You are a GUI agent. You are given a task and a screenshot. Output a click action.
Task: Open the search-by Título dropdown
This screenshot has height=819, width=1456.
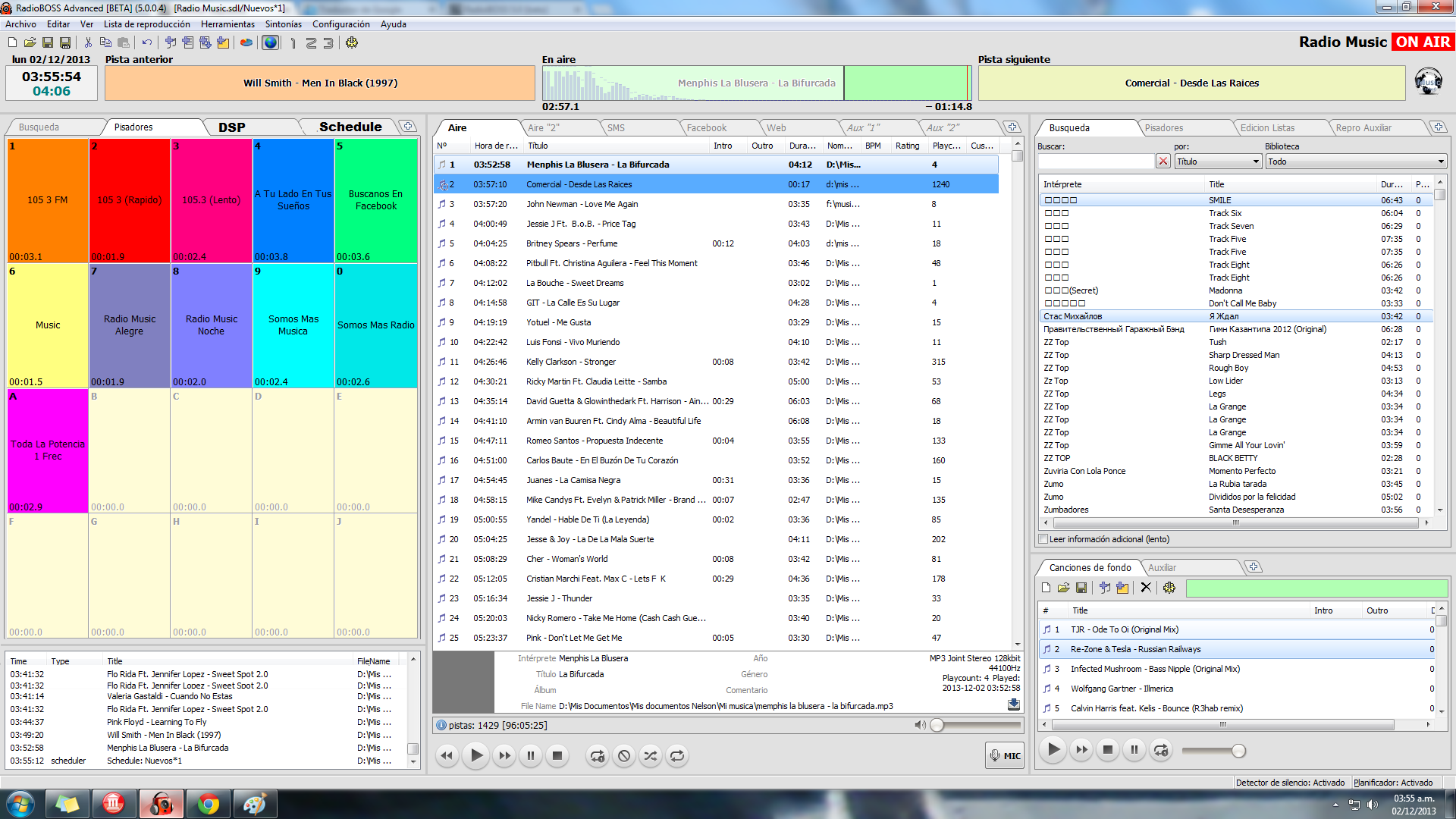1218,162
